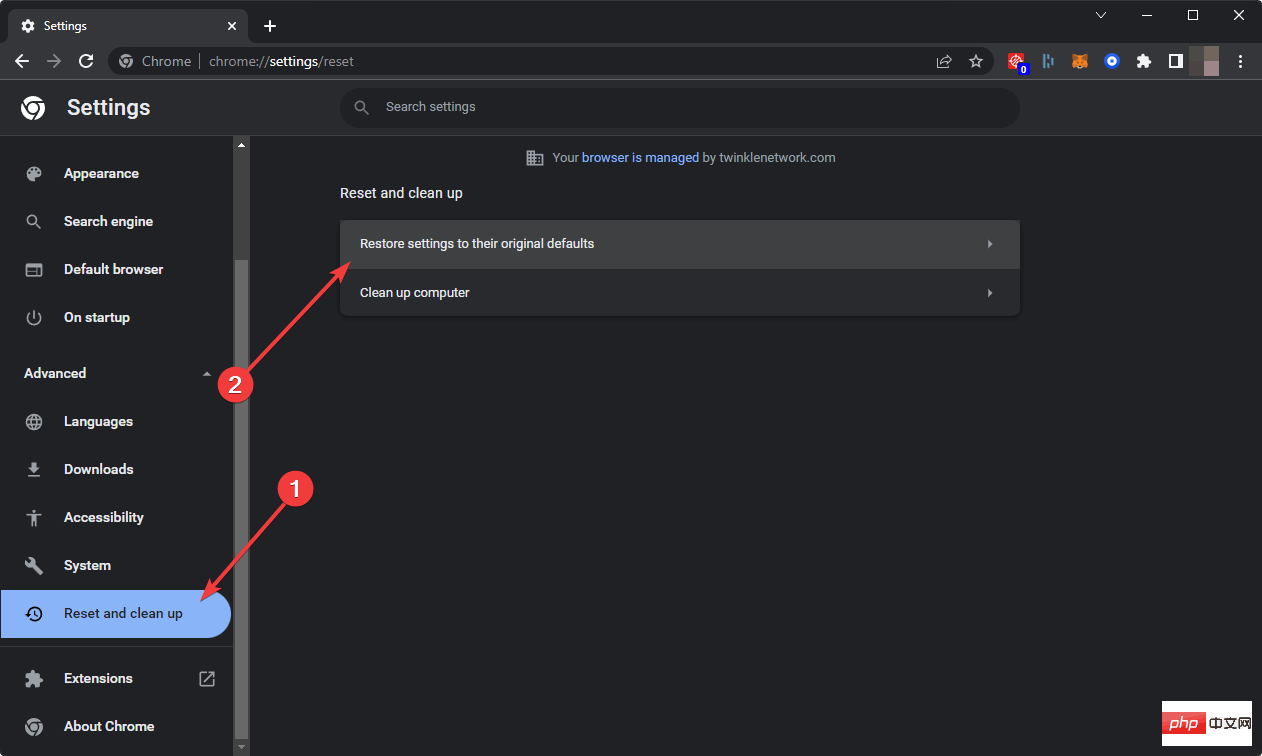The height and width of the screenshot is (756, 1262).
Task: Go to Downloads settings
Action: click(x=98, y=470)
